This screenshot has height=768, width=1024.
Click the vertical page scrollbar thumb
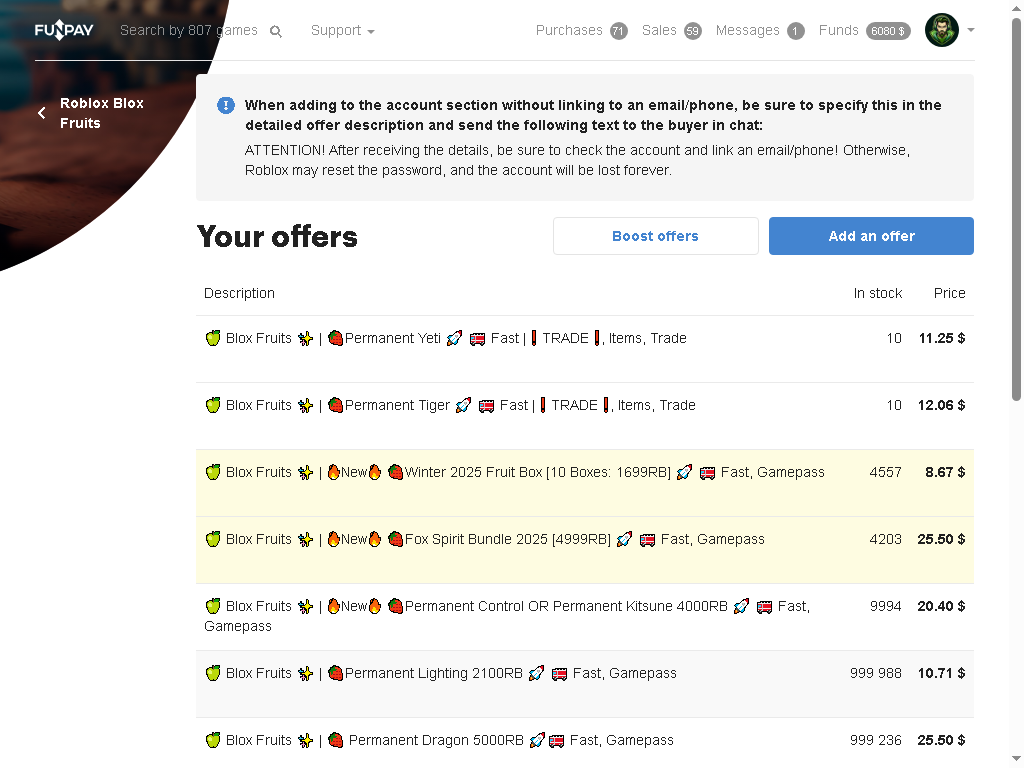[1016, 209]
